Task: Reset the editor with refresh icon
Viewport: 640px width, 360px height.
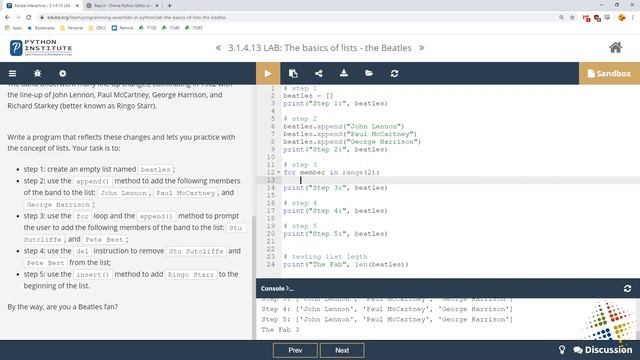Action: coord(394,73)
